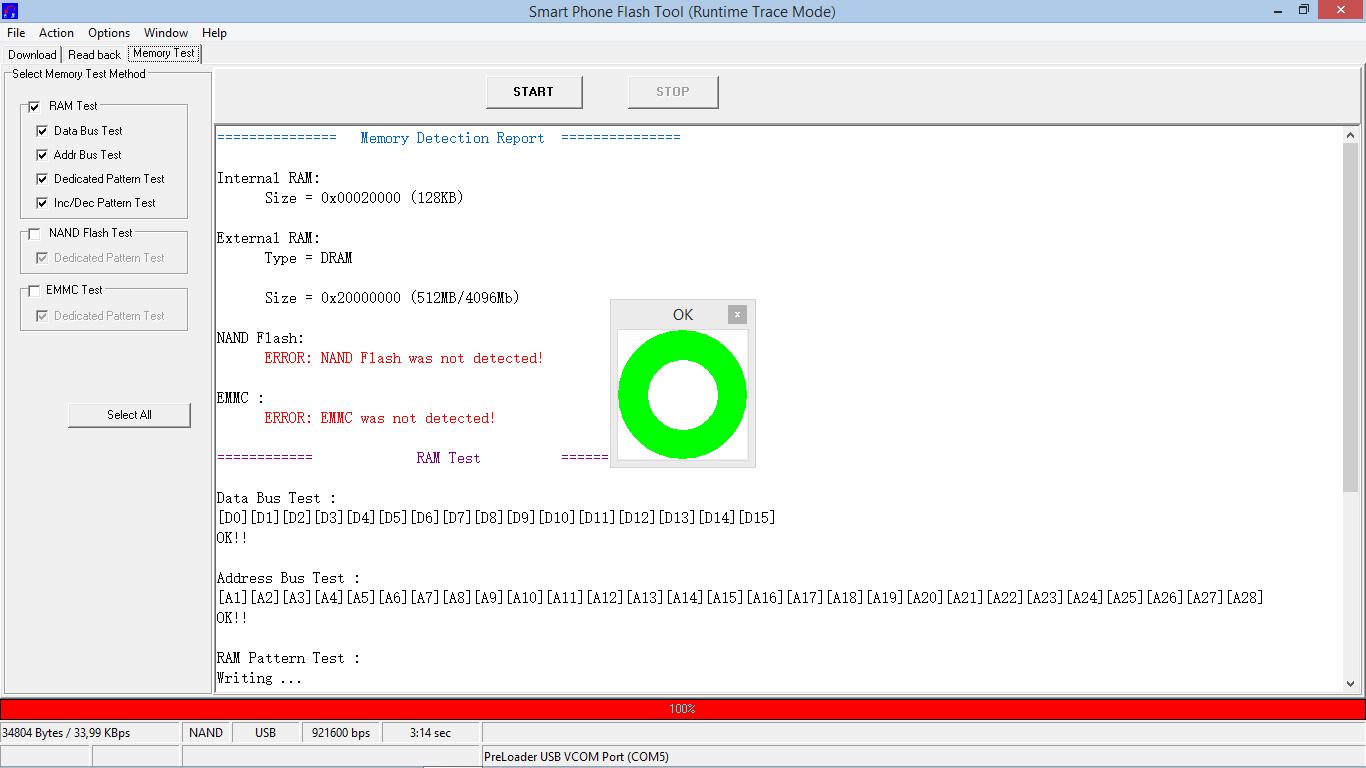This screenshot has height=768, width=1366.
Task: Click the External RAM: heading line
Action: 268,238
